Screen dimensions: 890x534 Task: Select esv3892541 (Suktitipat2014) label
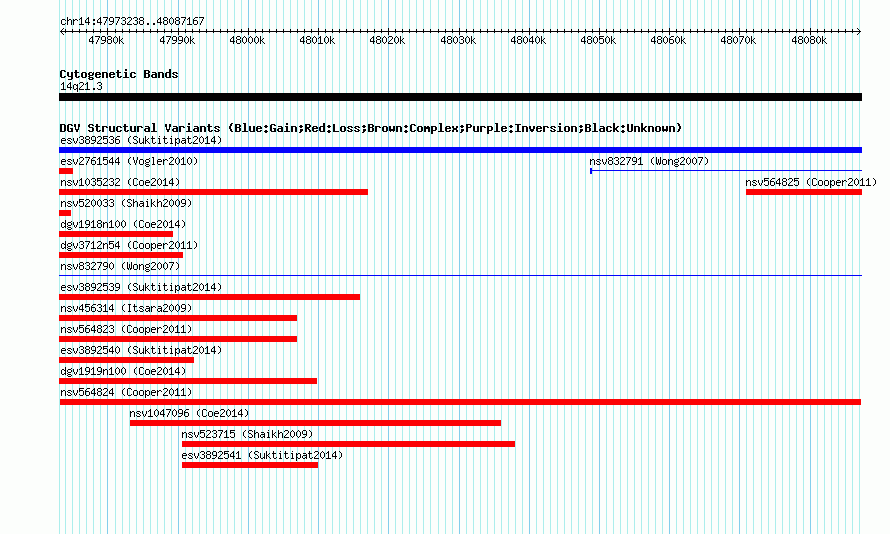[262, 455]
